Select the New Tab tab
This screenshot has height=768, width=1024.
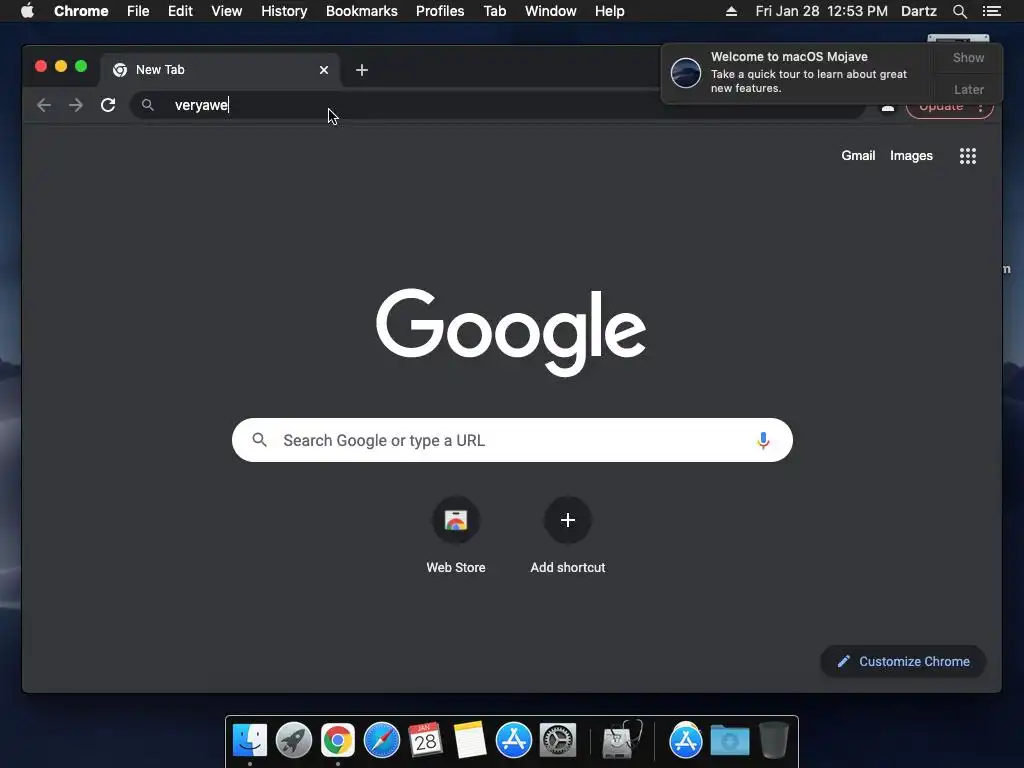coord(219,70)
